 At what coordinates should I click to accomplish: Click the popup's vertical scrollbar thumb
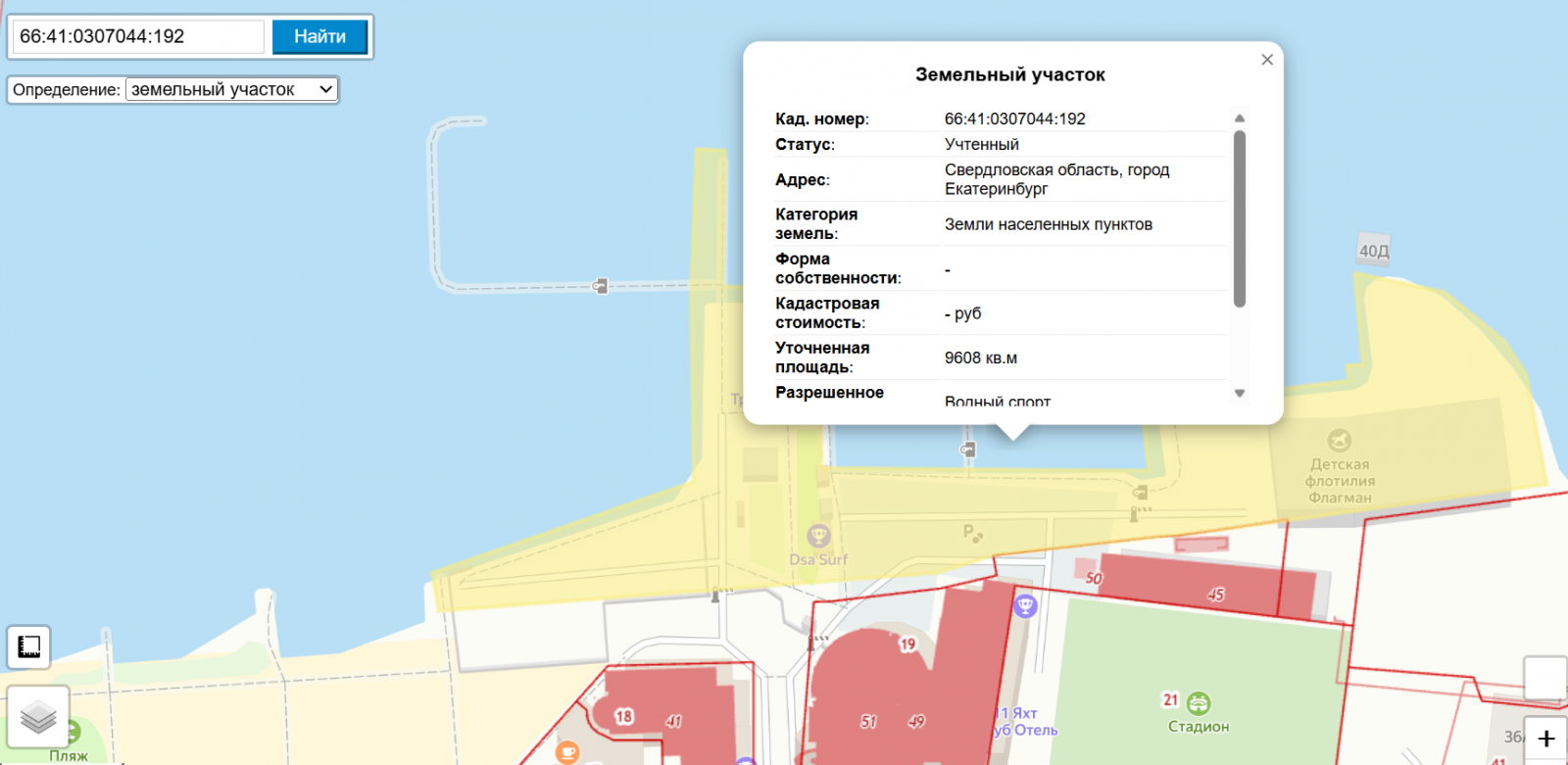pyautogui.click(x=1240, y=218)
